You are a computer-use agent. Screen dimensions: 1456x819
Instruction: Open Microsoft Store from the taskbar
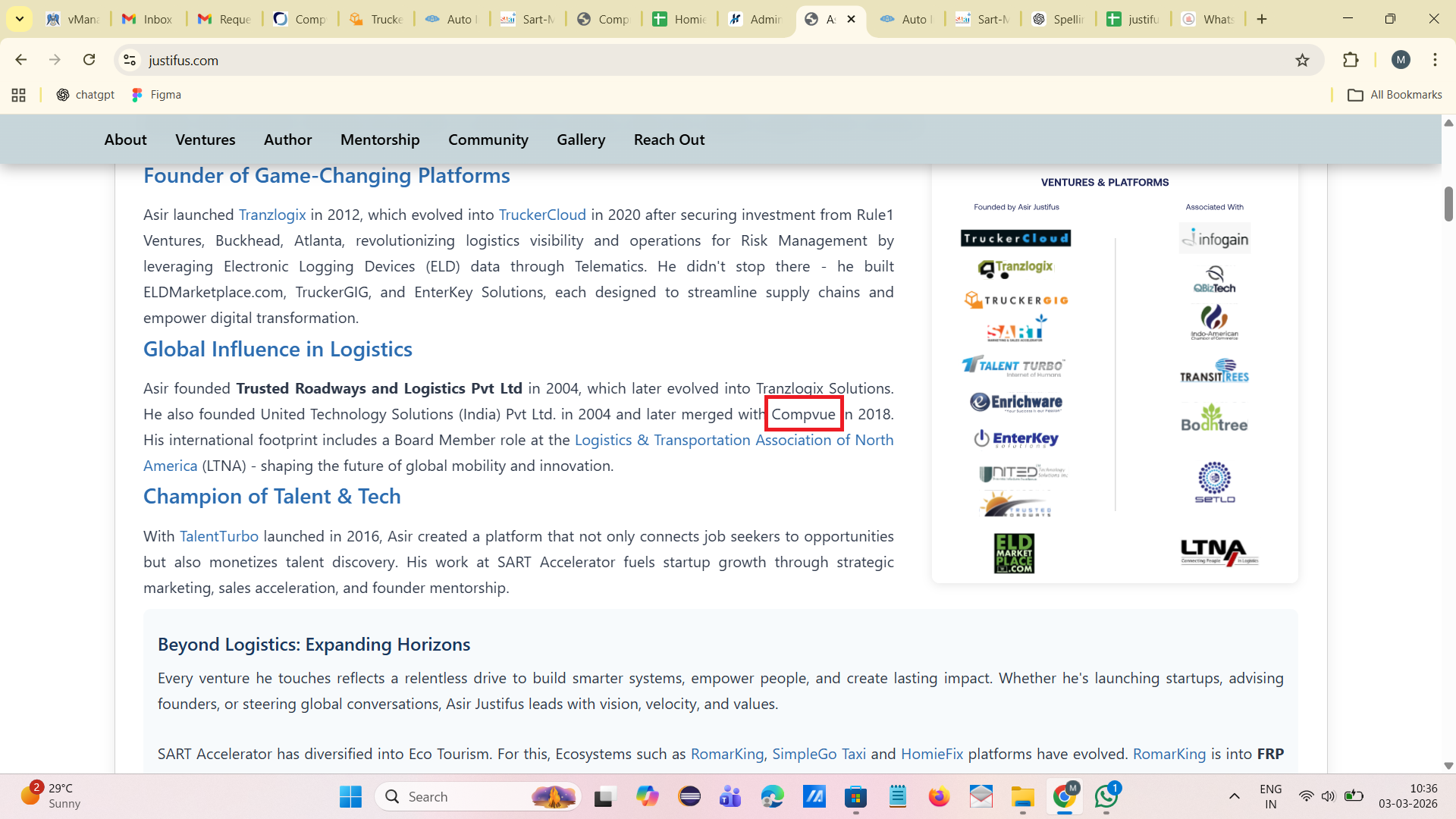[855, 797]
